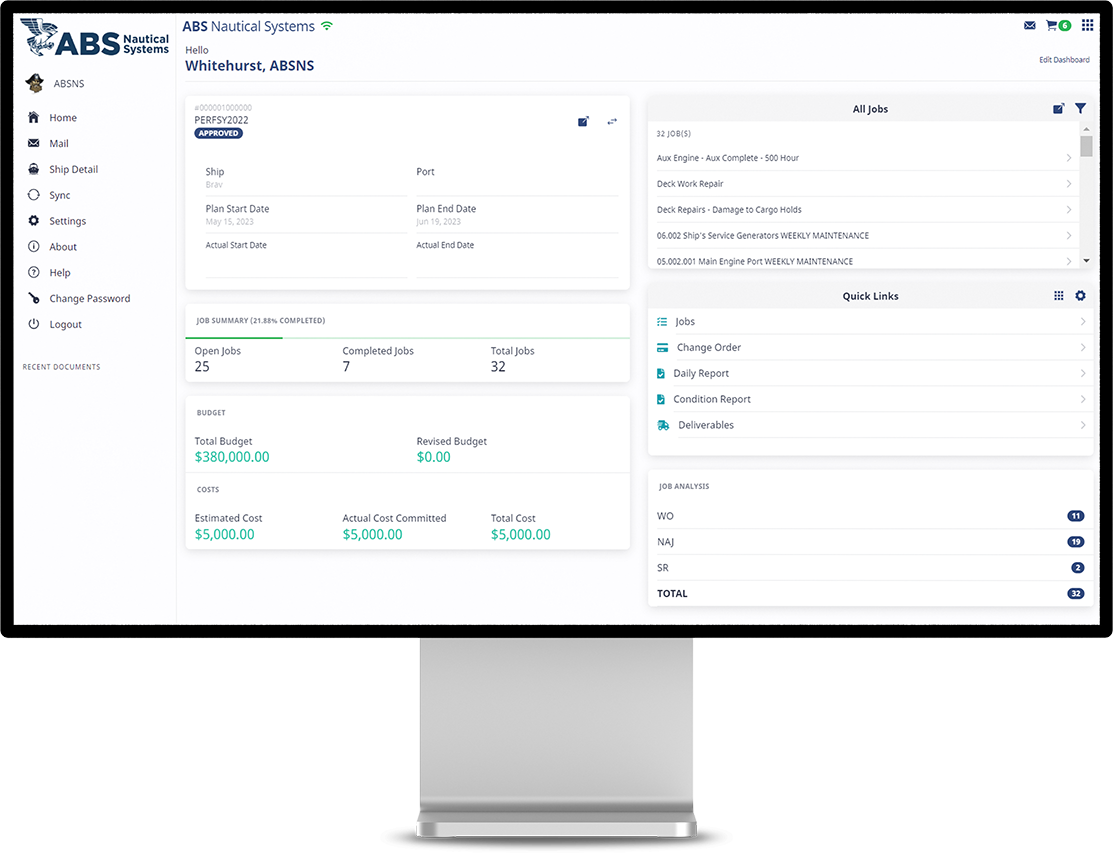Open Jobs quick link chevron
The image size is (1113, 853).
(1082, 321)
